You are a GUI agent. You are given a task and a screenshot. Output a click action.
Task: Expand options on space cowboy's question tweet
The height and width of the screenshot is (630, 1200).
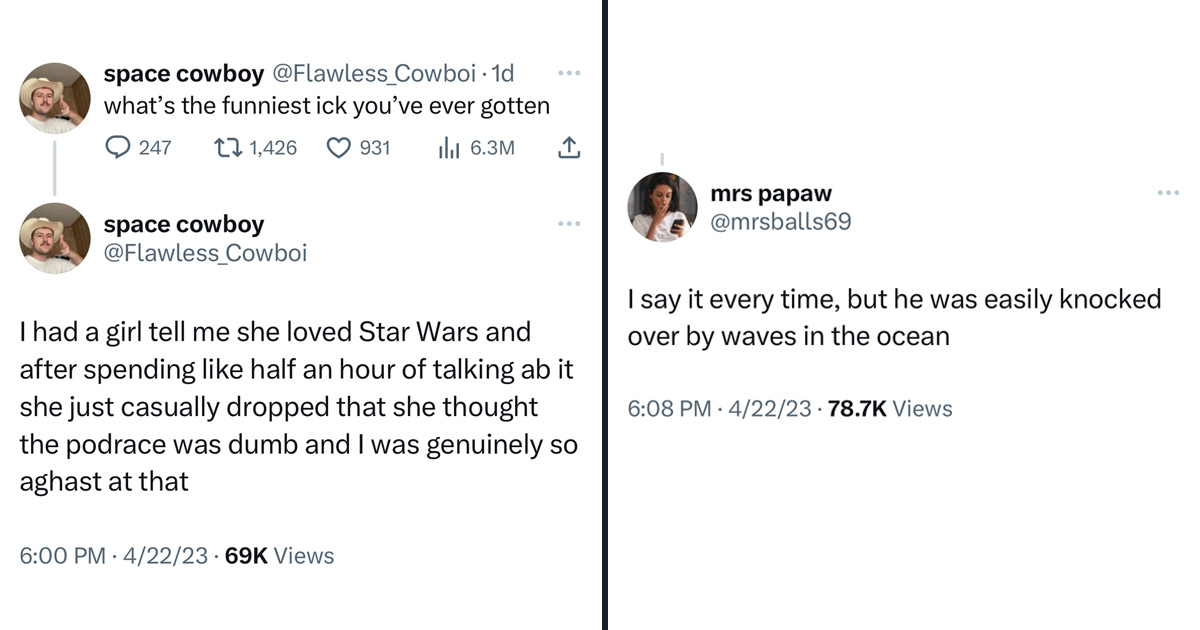[569, 72]
